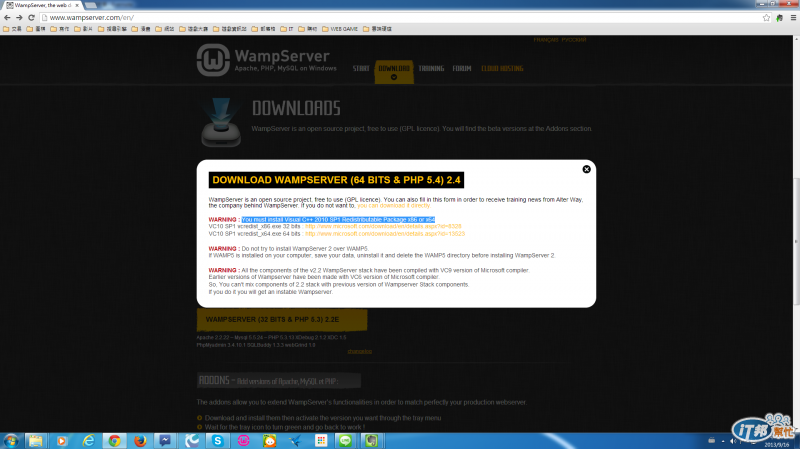The height and width of the screenshot is (449, 800).
Task: Open the vcredist_x86 32 bits Microsoft link
Action: click(x=383, y=227)
